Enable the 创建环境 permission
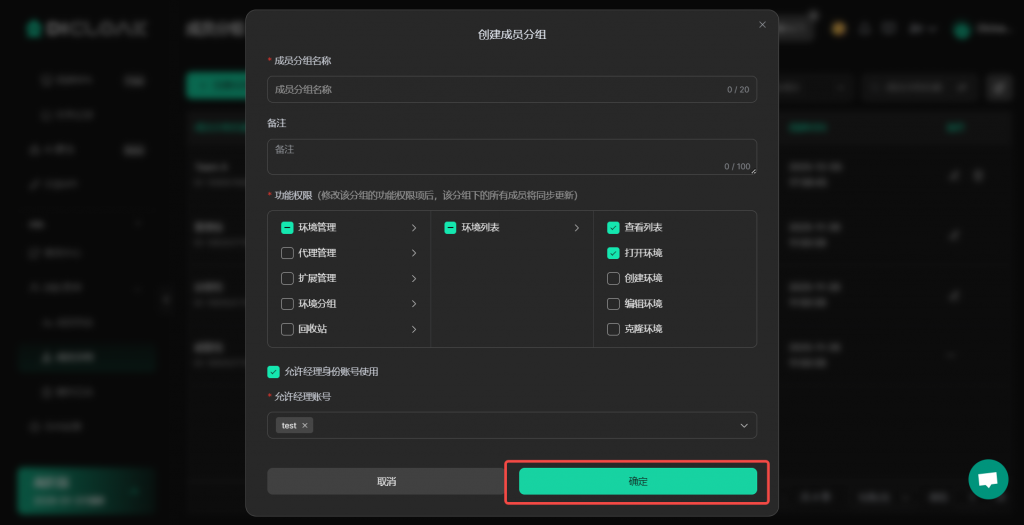 coord(613,278)
